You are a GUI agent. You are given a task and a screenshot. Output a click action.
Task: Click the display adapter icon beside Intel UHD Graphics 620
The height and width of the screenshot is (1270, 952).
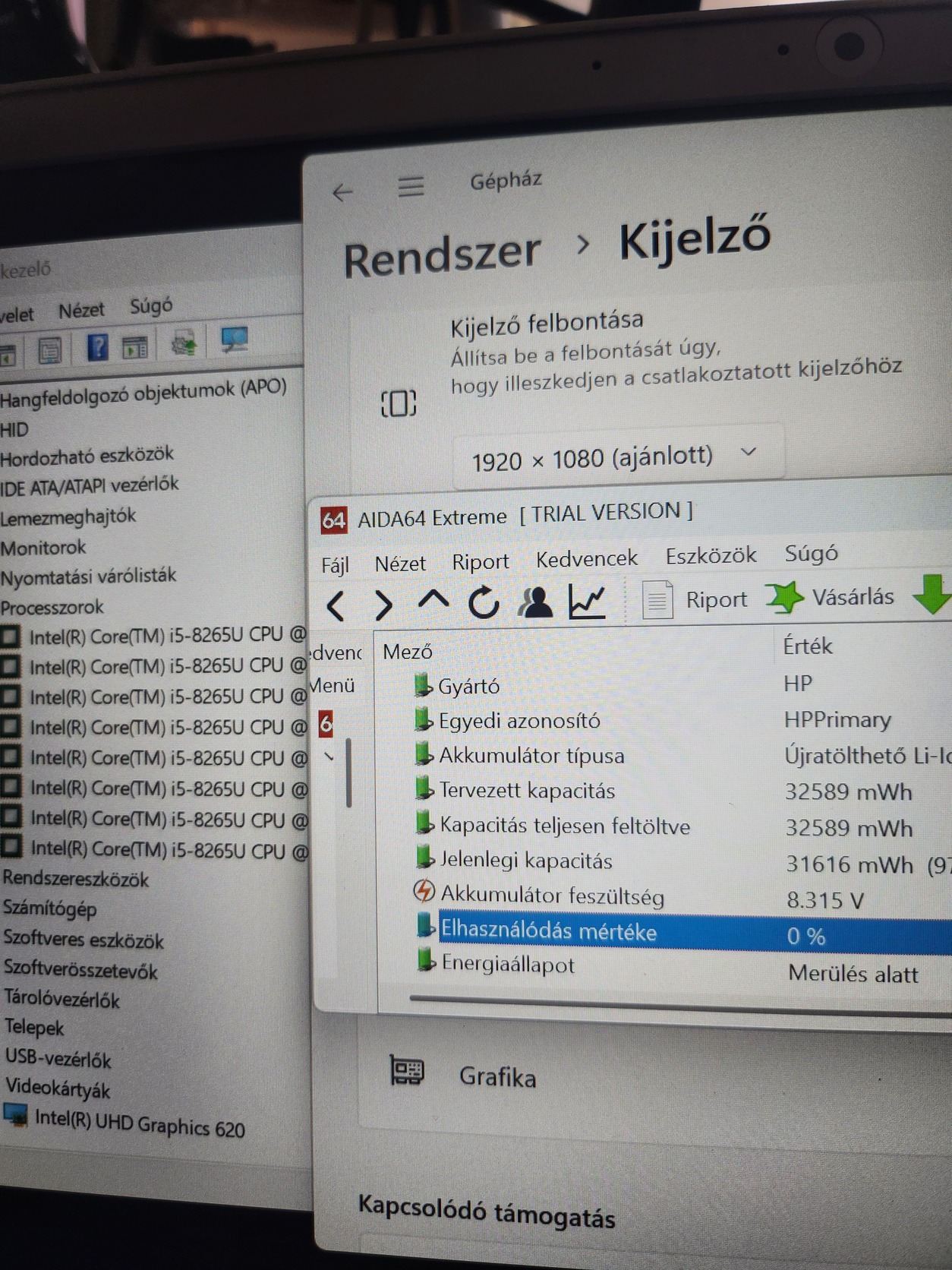(x=15, y=1115)
